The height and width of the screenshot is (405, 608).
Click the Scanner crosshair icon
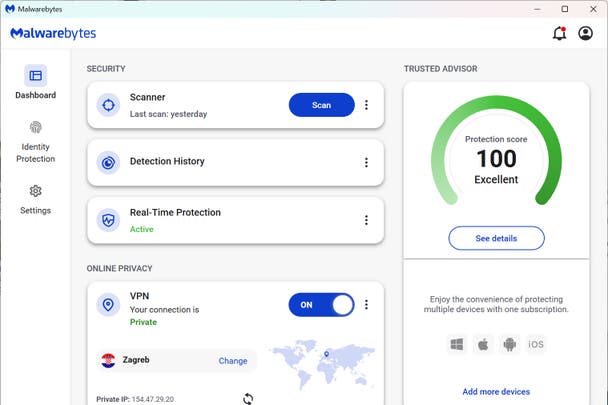point(108,105)
